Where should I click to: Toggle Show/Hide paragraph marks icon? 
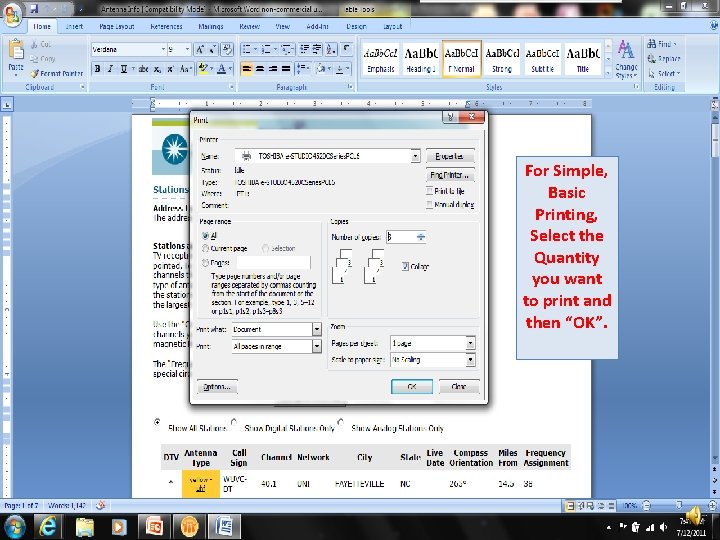click(x=347, y=49)
